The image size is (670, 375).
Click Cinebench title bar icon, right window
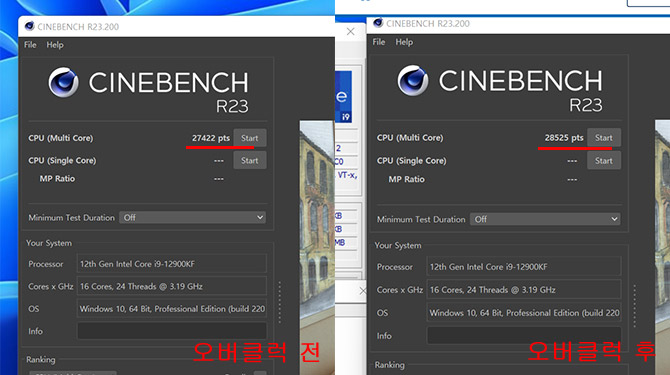[378, 23]
